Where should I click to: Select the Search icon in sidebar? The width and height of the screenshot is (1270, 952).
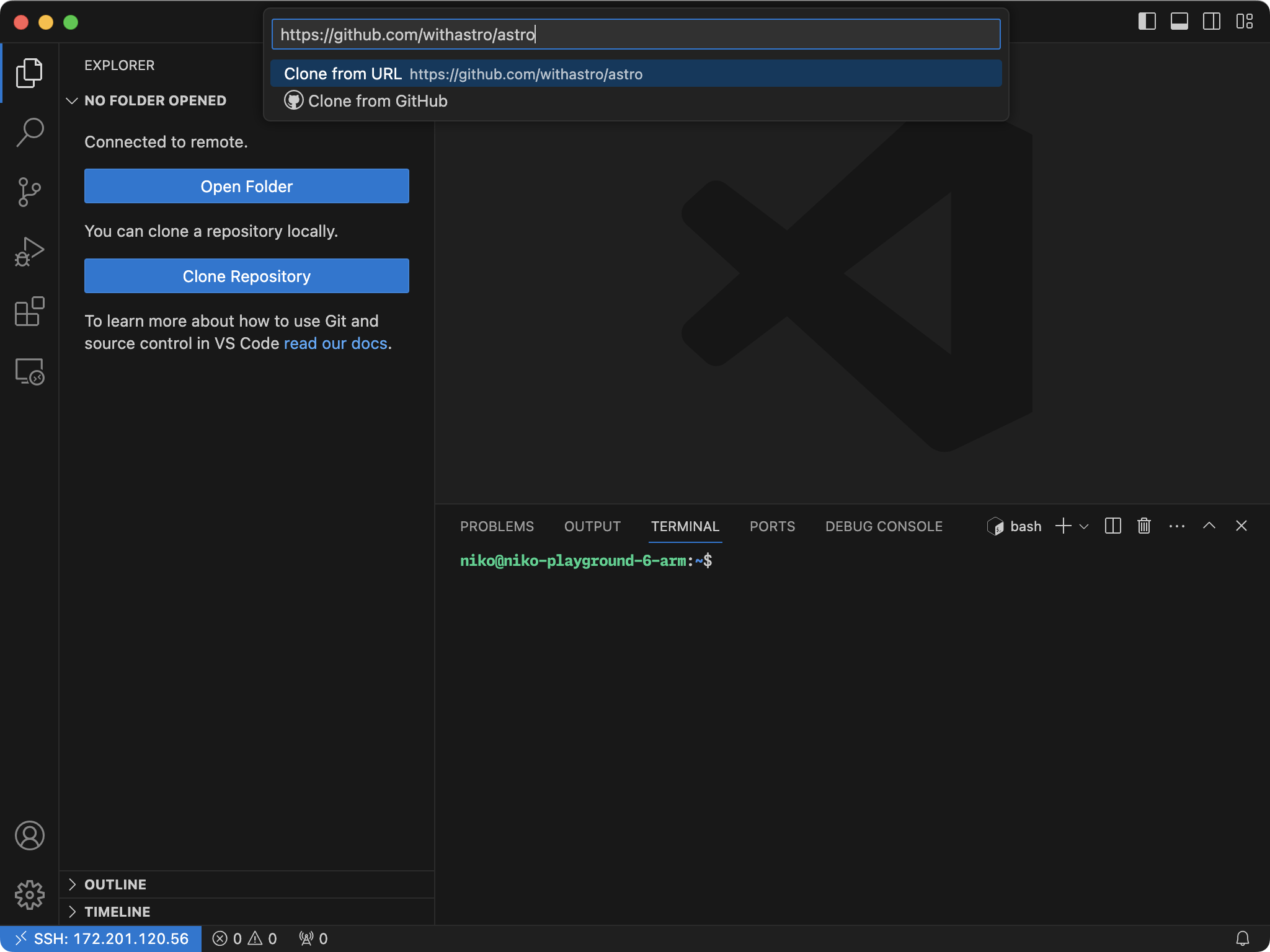pos(29,130)
